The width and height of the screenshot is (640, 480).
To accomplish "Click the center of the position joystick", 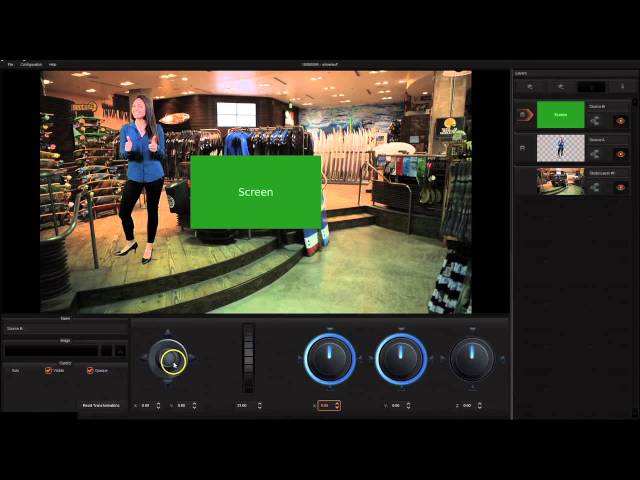I will point(173,361).
